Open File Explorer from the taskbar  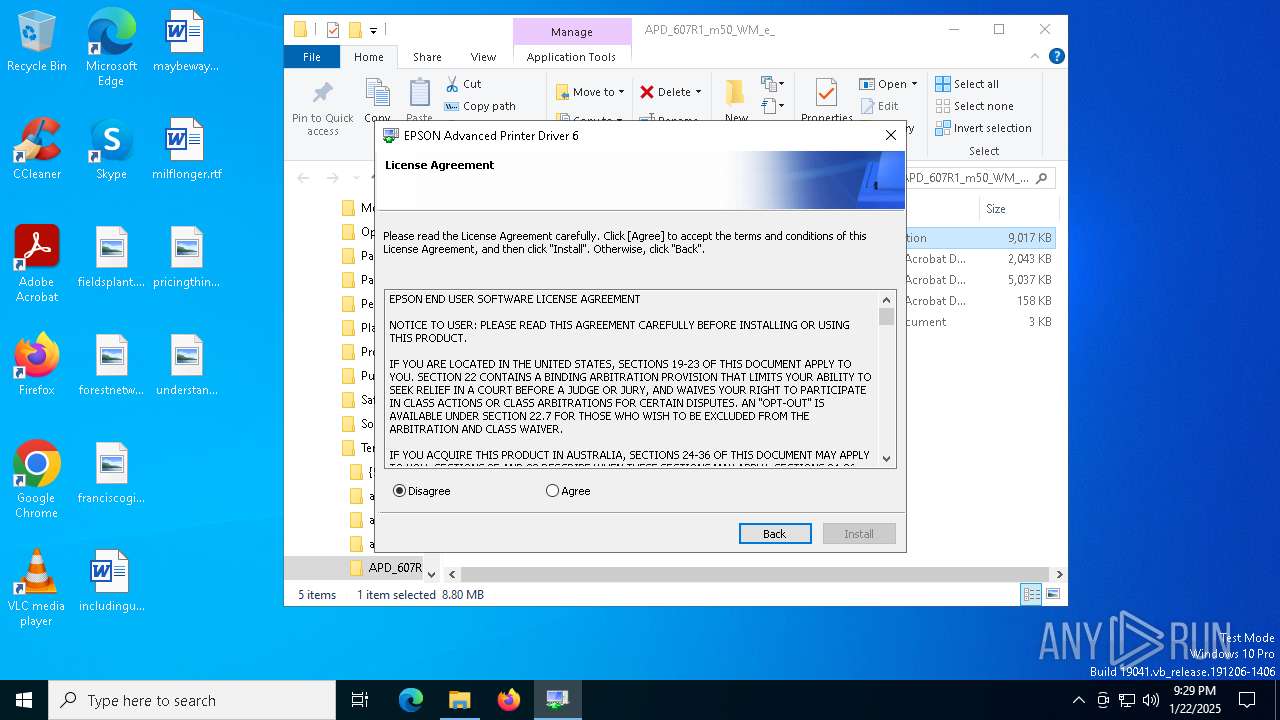pyautogui.click(x=459, y=700)
